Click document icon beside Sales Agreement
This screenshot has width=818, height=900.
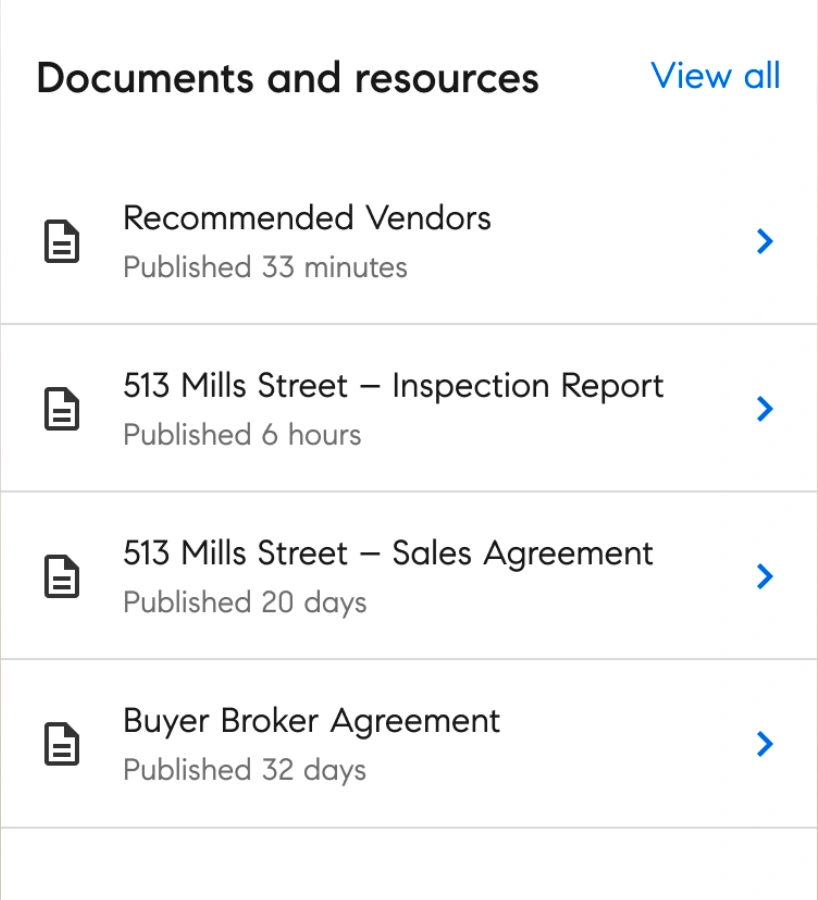tap(62, 577)
